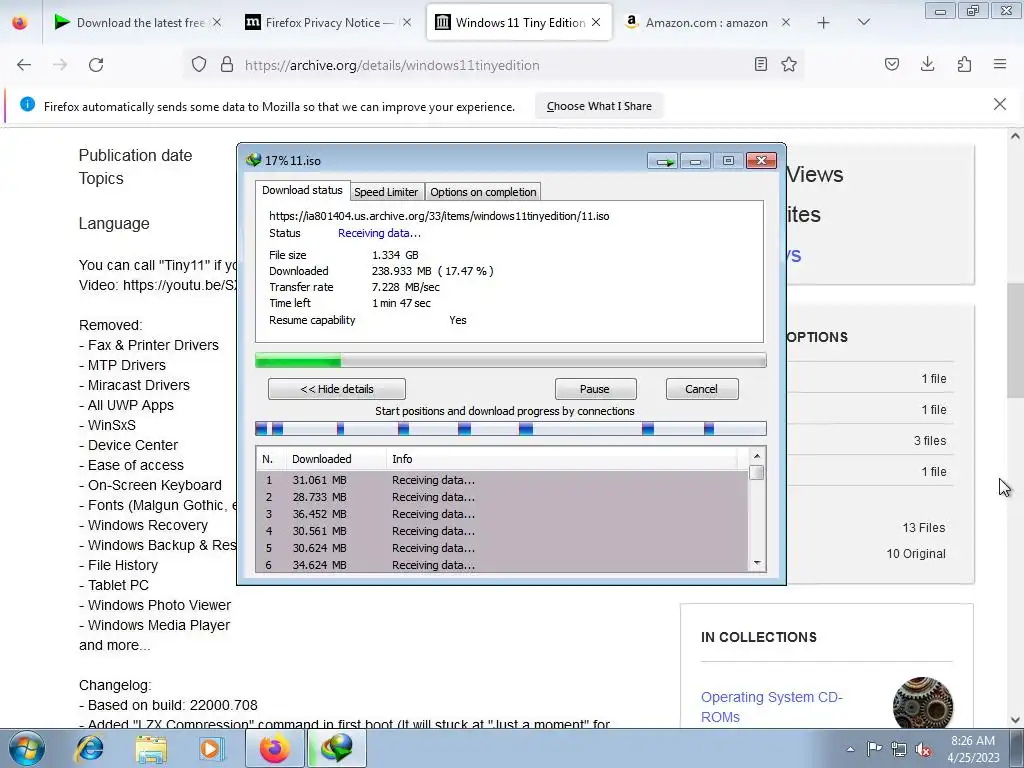The height and width of the screenshot is (768, 1024).
Task: Select the Download status tab
Action: pos(302,190)
